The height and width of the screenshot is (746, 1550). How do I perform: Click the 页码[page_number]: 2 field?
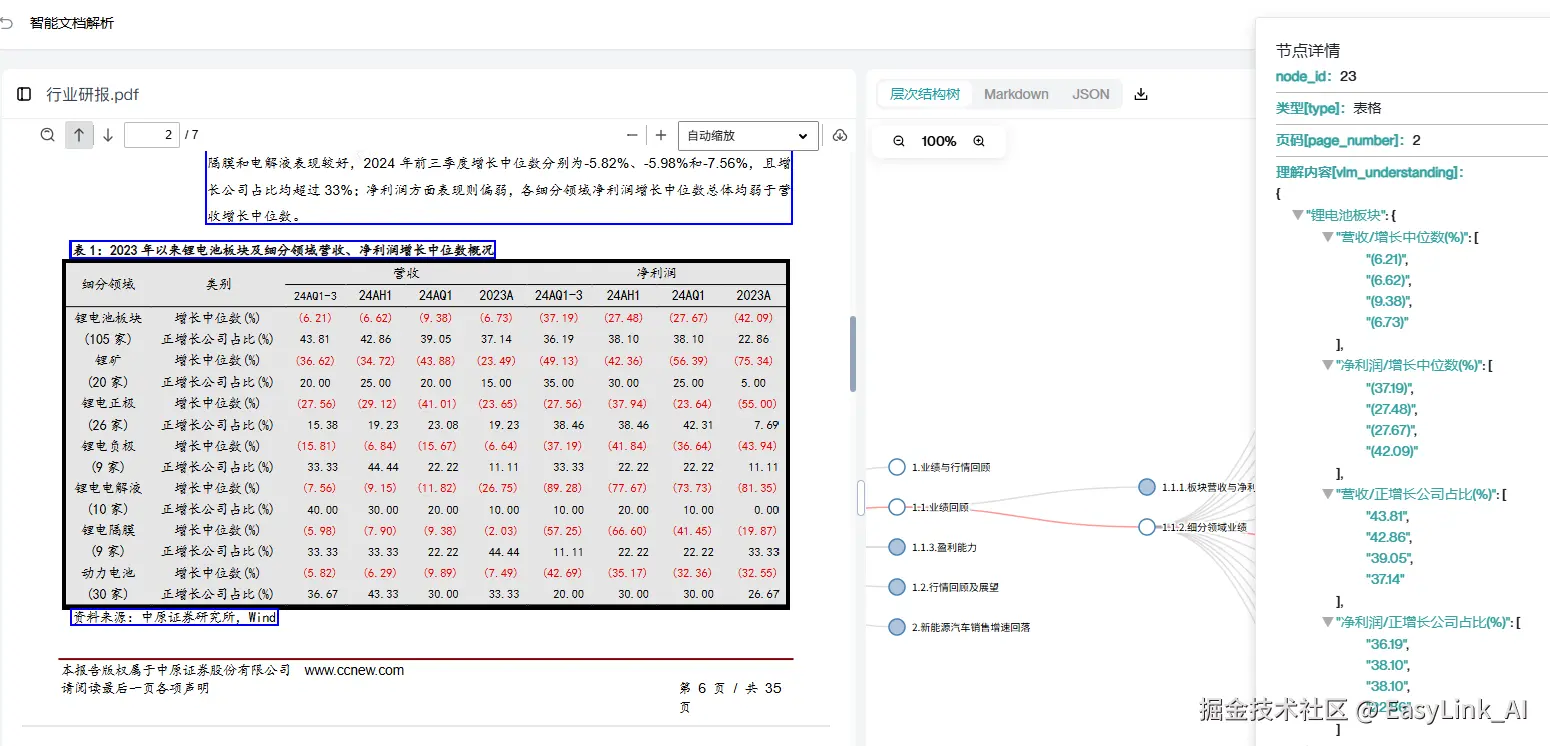click(x=1348, y=140)
